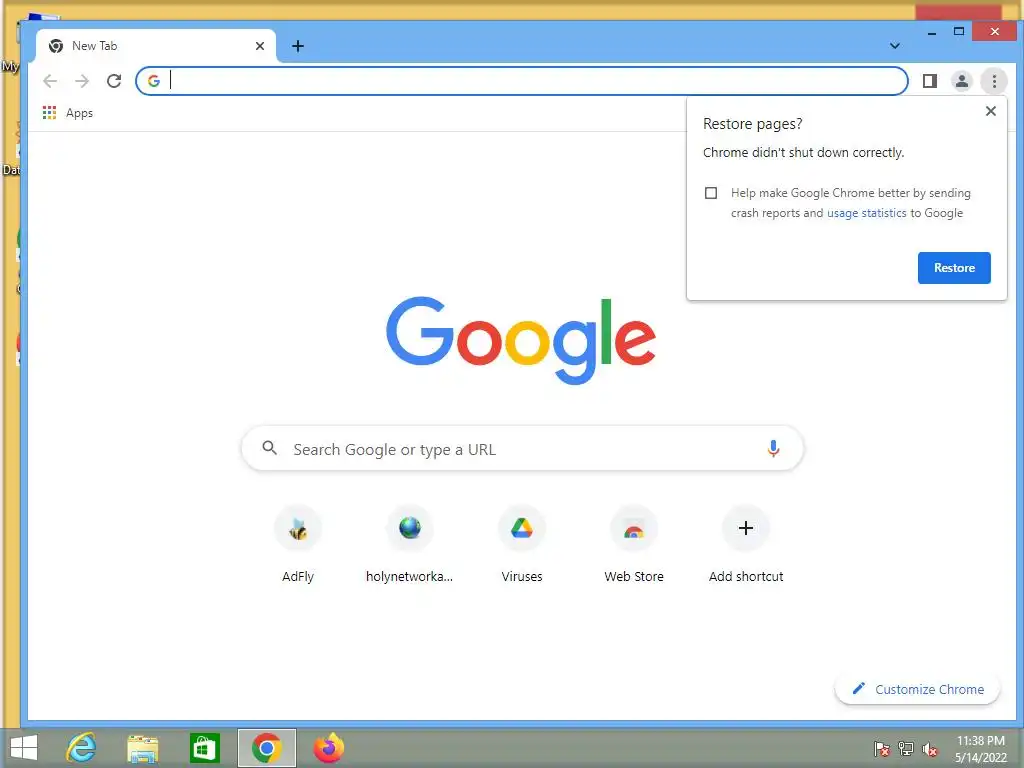Click the forward navigation arrow
Viewport: 1024px width, 768px height.
point(82,81)
